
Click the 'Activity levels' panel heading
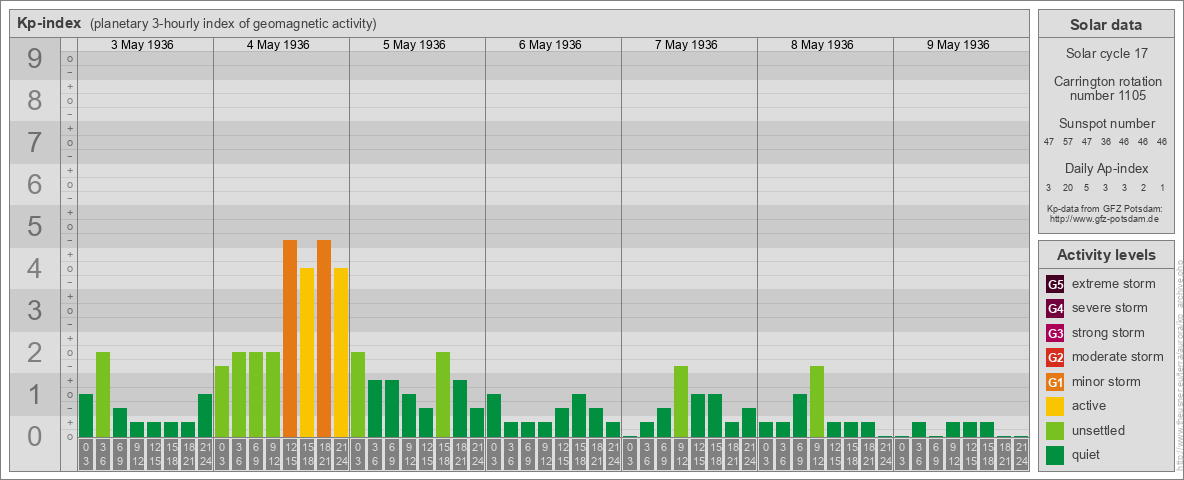(x=1106, y=255)
